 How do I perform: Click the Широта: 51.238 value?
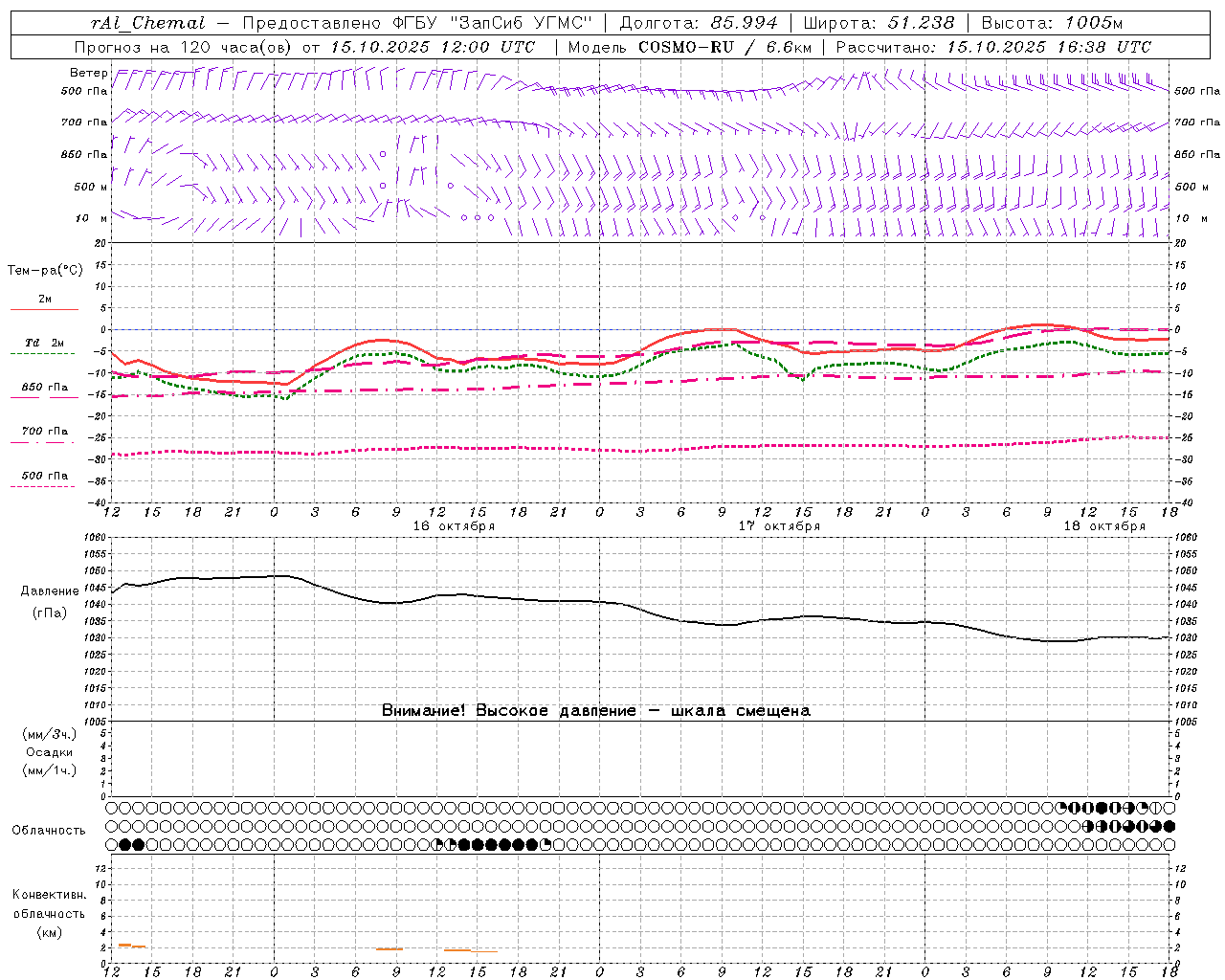(880, 23)
